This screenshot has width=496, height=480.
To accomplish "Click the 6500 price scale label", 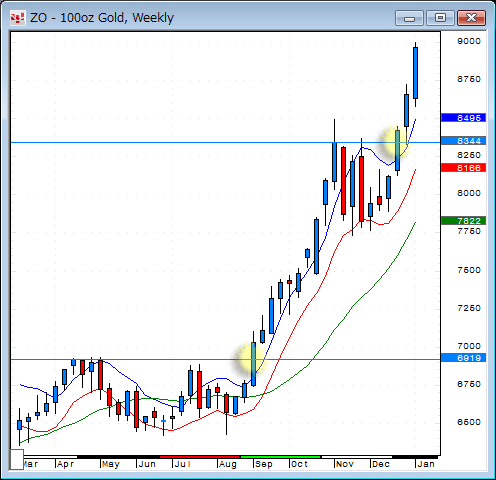I will 469,422.
